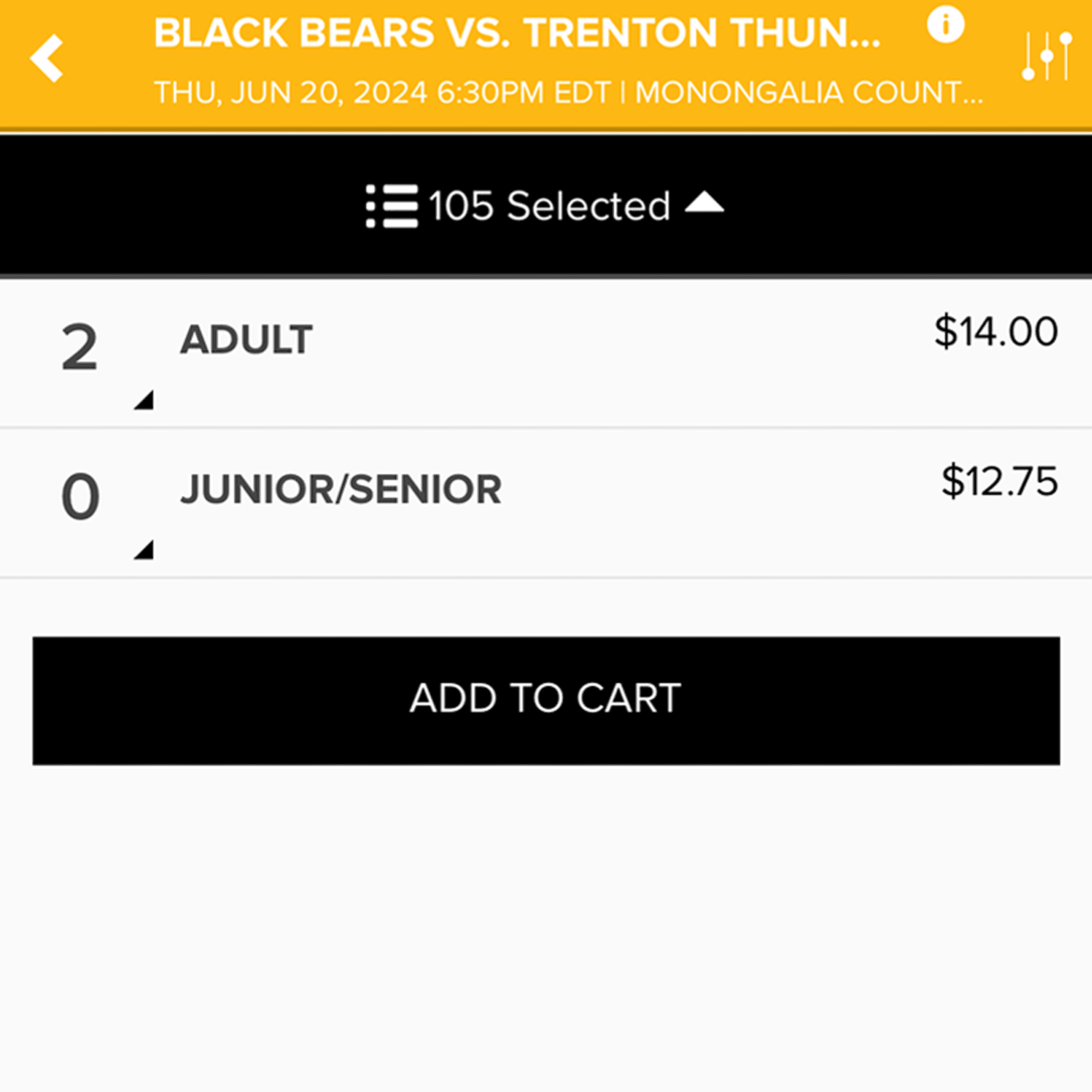Viewport: 1092px width, 1092px height.
Task: Click the $14.00 Adult price
Action: point(996,332)
